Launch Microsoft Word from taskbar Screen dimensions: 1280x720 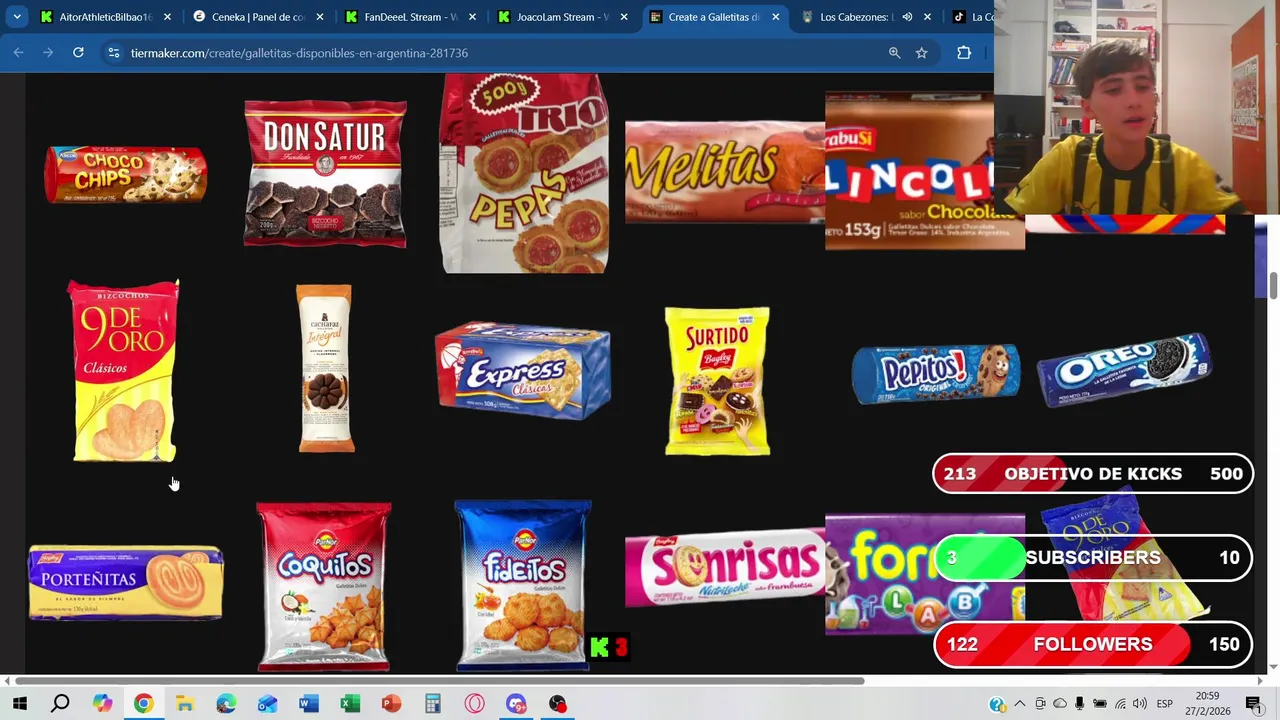pos(308,703)
